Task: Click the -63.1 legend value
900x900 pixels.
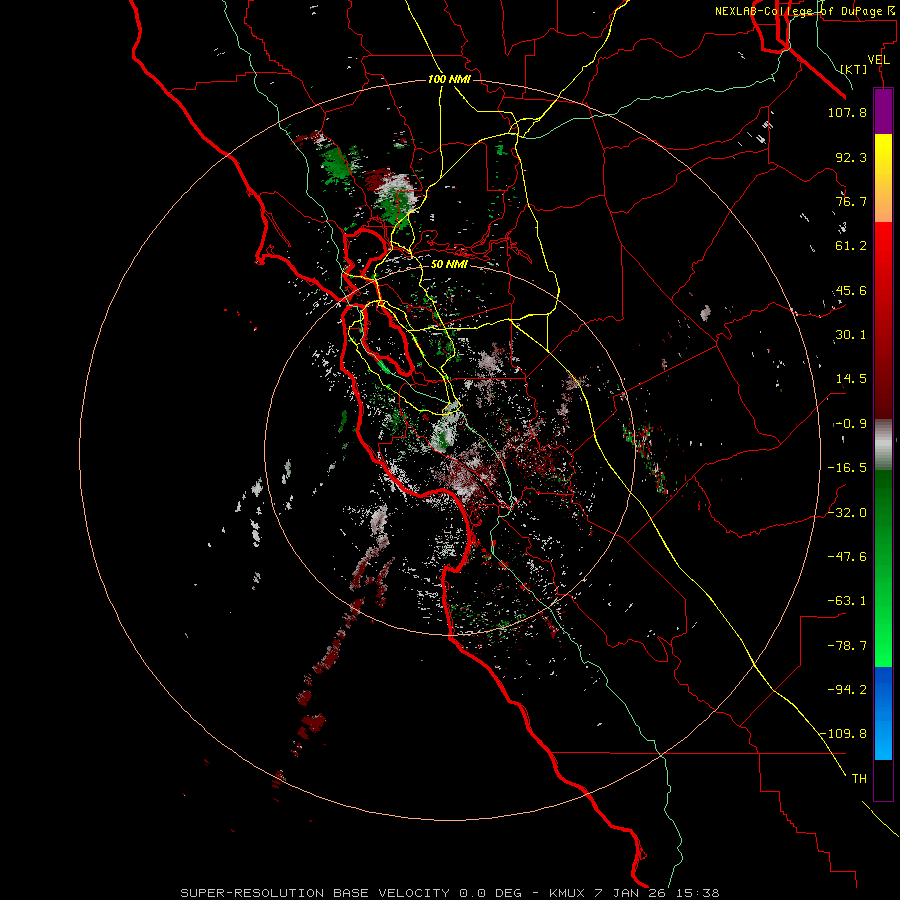Action: (x=847, y=601)
